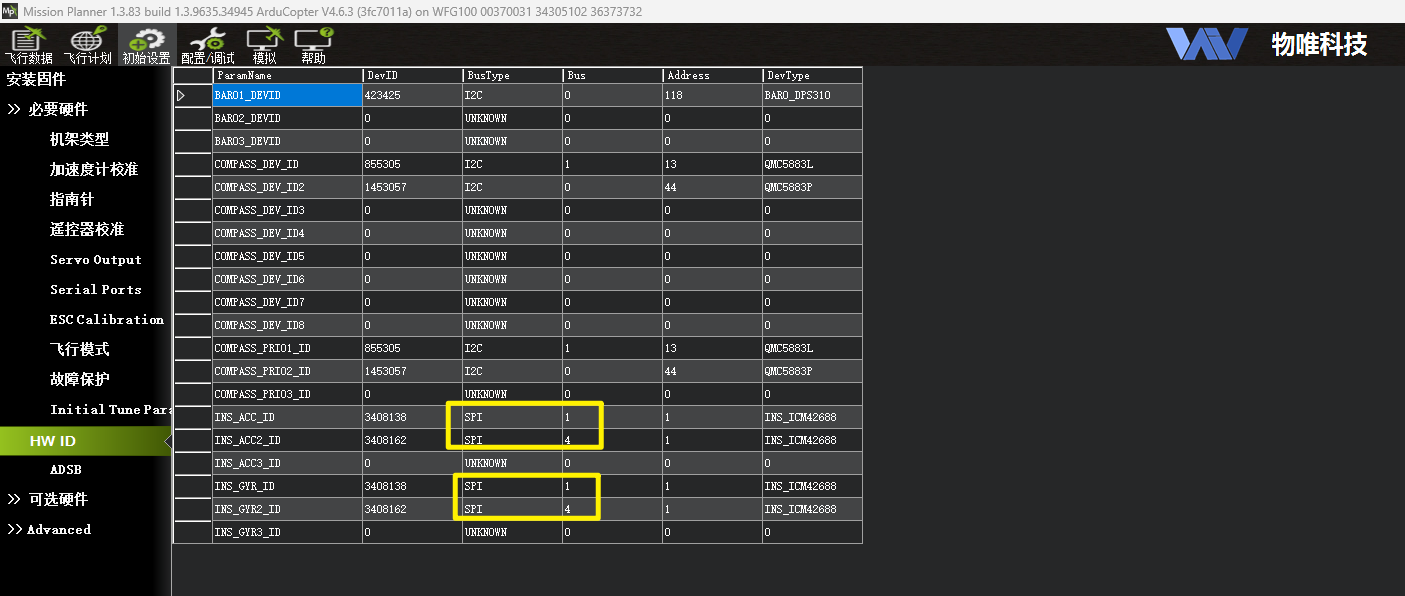Expand the 必要硬件 mandatory hardware section

(x=48, y=109)
